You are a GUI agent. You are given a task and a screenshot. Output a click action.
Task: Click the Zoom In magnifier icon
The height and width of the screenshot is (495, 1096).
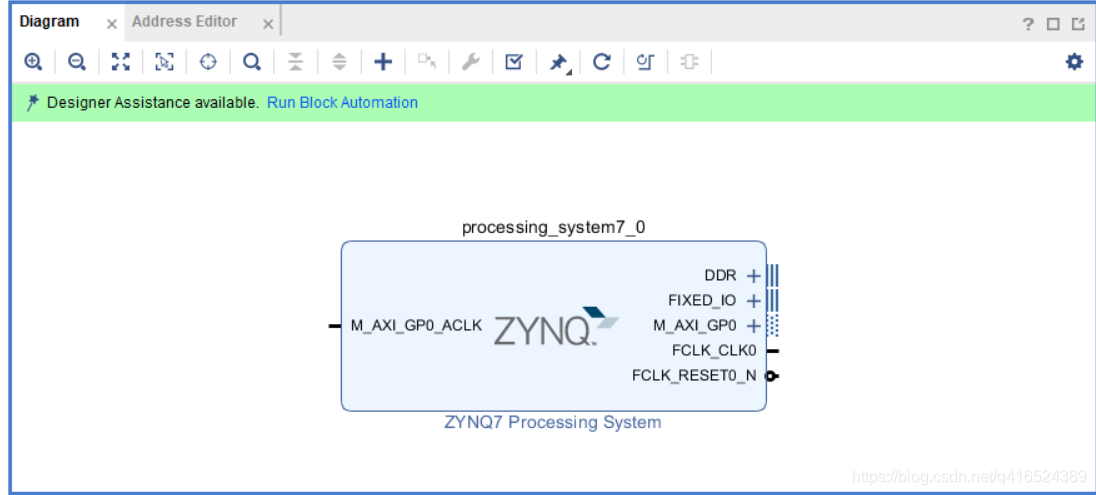[x=33, y=62]
